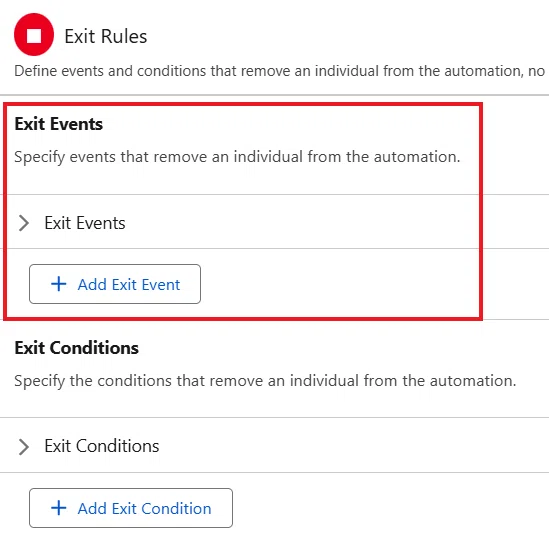Click the 'Define events and conditions' description
Viewport: 549px width, 557px height.
pyautogui.click(x=279, y=71)
